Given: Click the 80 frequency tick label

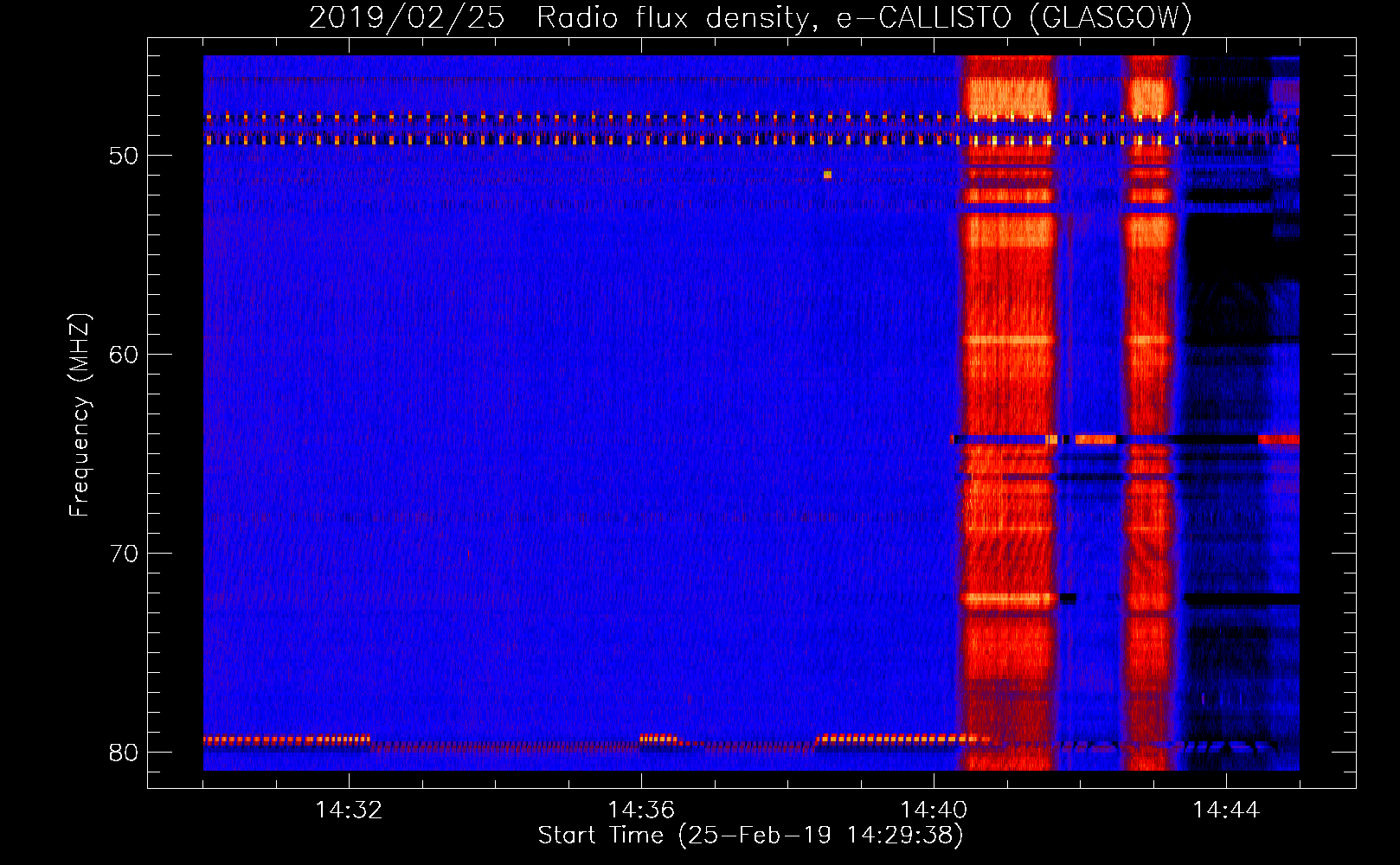Looking at the screenshot, I should tap(124, 753).
